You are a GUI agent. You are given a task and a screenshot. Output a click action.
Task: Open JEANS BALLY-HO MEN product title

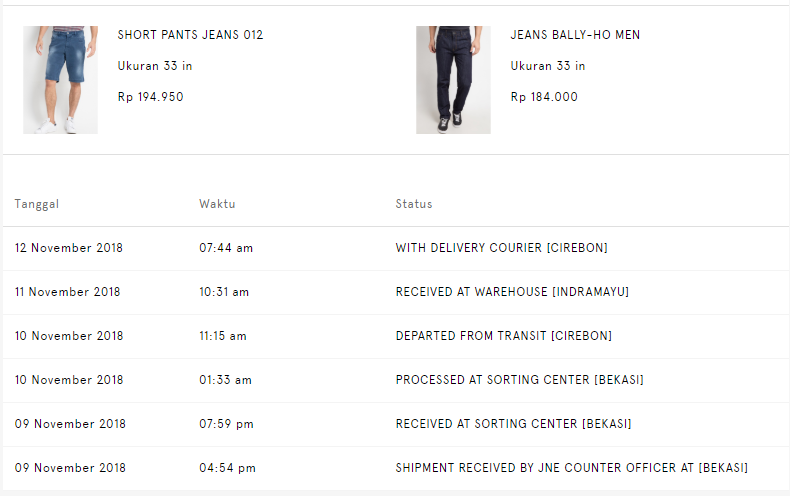[575, 35]
